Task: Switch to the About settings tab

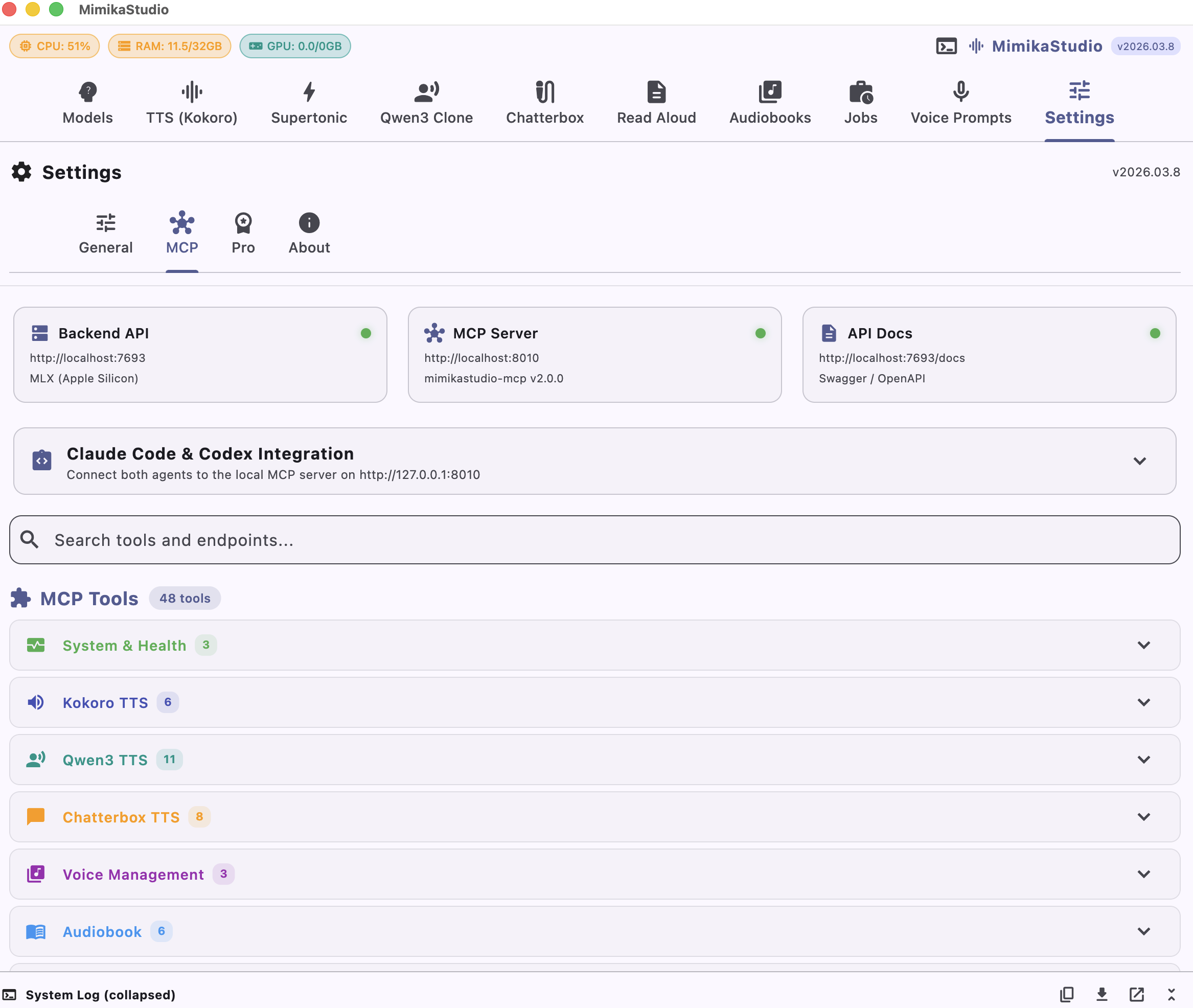Action: 309,233
